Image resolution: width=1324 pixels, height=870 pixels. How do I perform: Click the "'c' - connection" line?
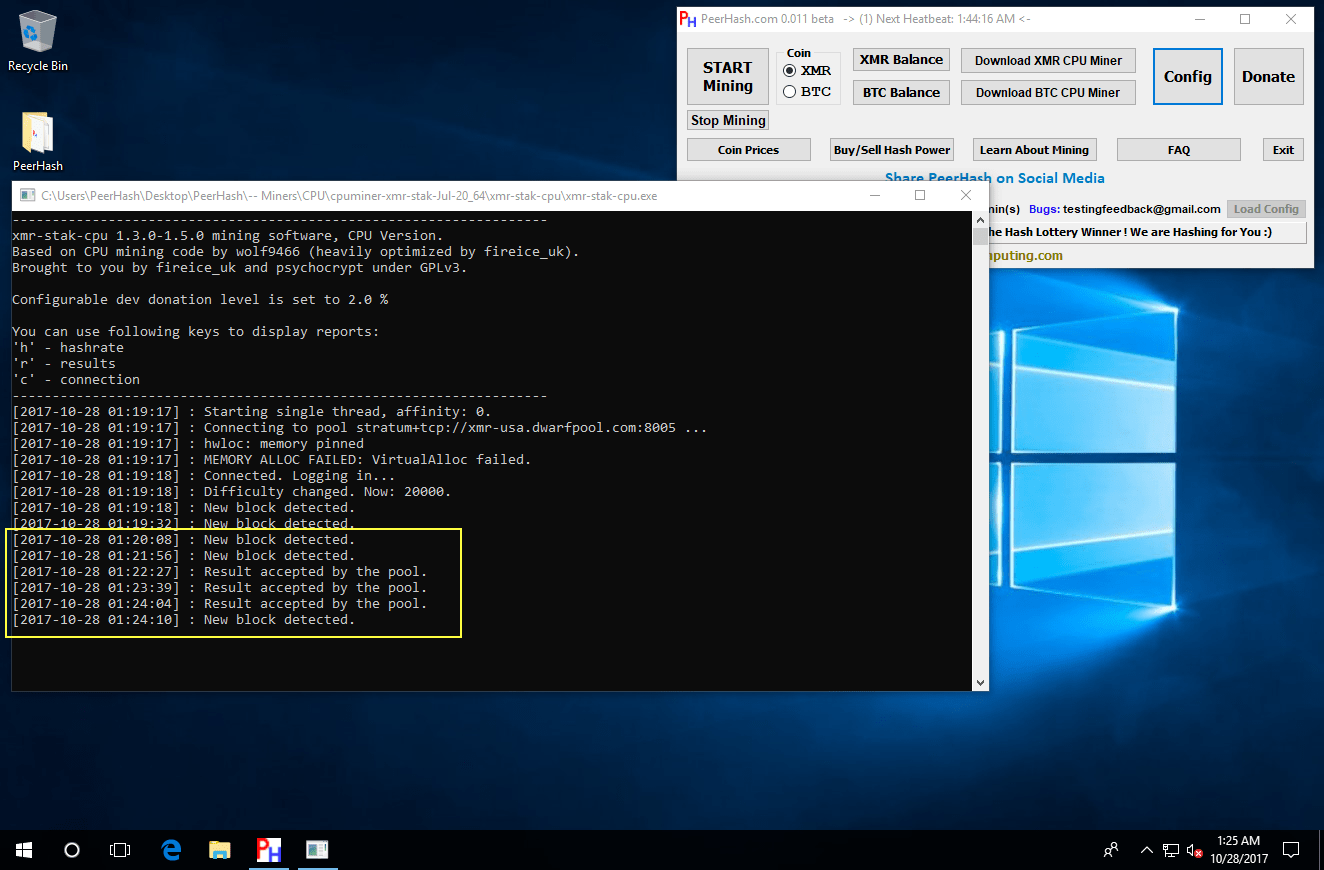(x=76, y=379)
